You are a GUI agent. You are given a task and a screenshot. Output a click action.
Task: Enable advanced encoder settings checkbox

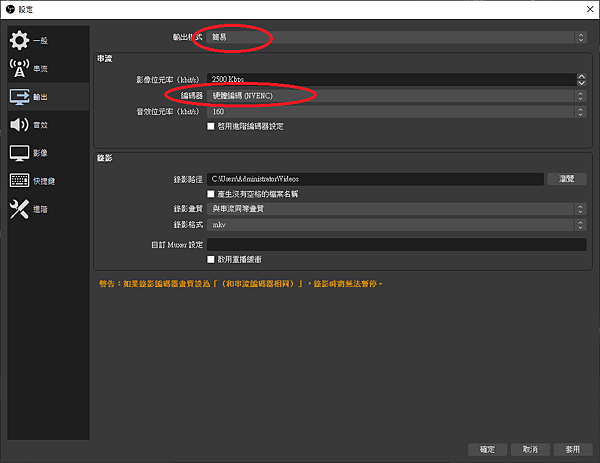click(210, 126)
